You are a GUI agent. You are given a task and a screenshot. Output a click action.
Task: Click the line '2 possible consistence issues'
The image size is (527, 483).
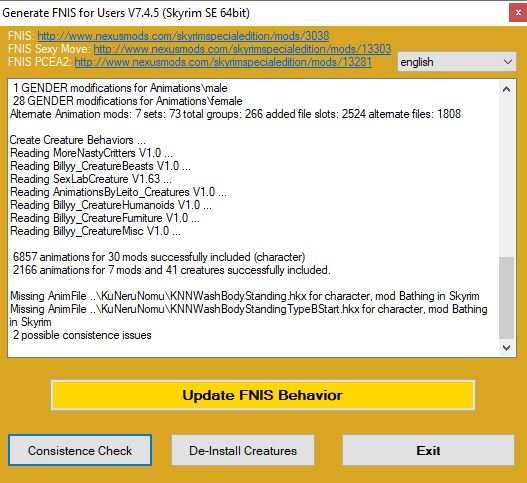(82, 335)
